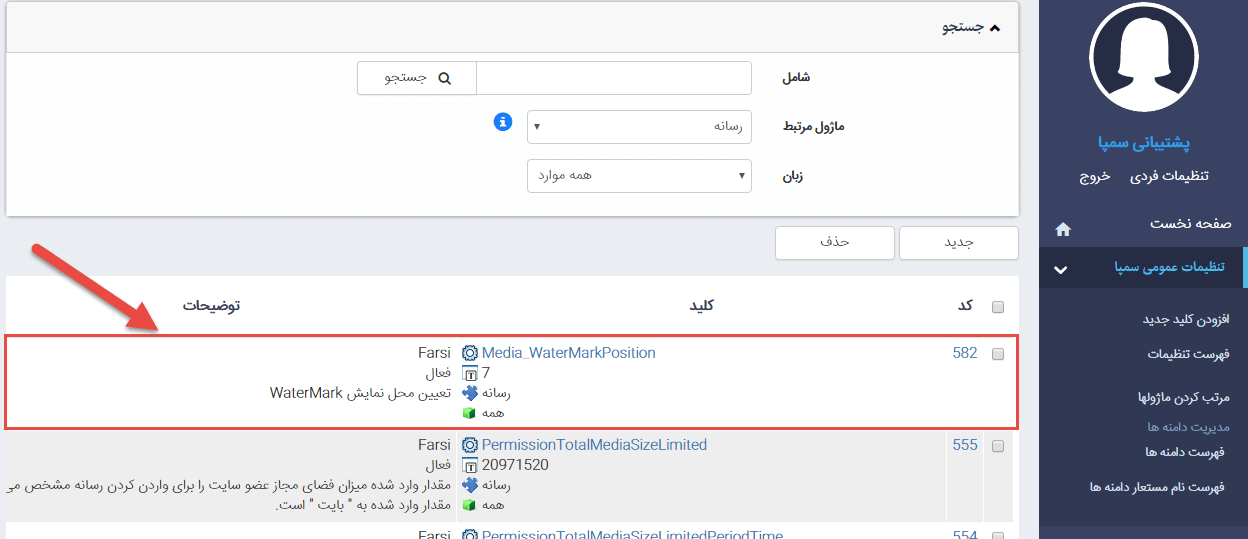Tick the checkbox for row 555
Viewport: 1248px width, 539px height.
click(997, 447)
